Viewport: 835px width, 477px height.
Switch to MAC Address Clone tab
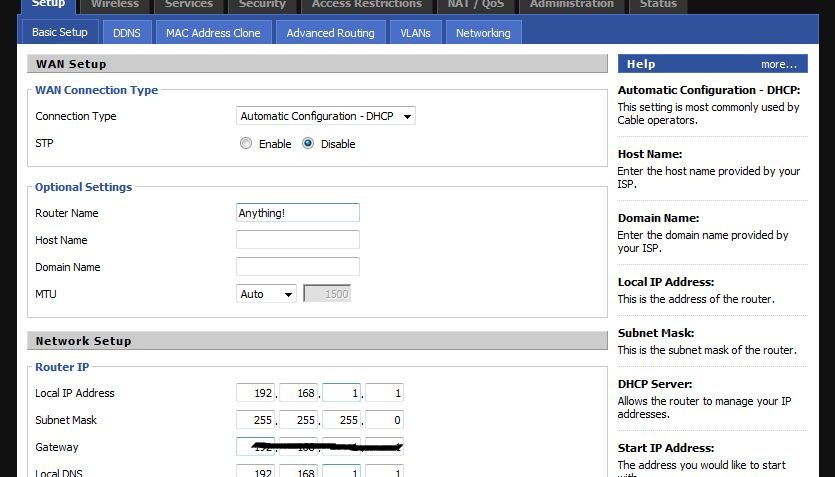tap(213, 33)
